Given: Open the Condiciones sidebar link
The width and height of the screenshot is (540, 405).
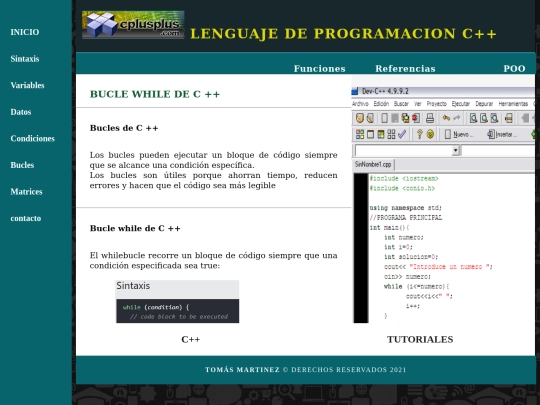Looking at the screenshot, I should point(32,138).
